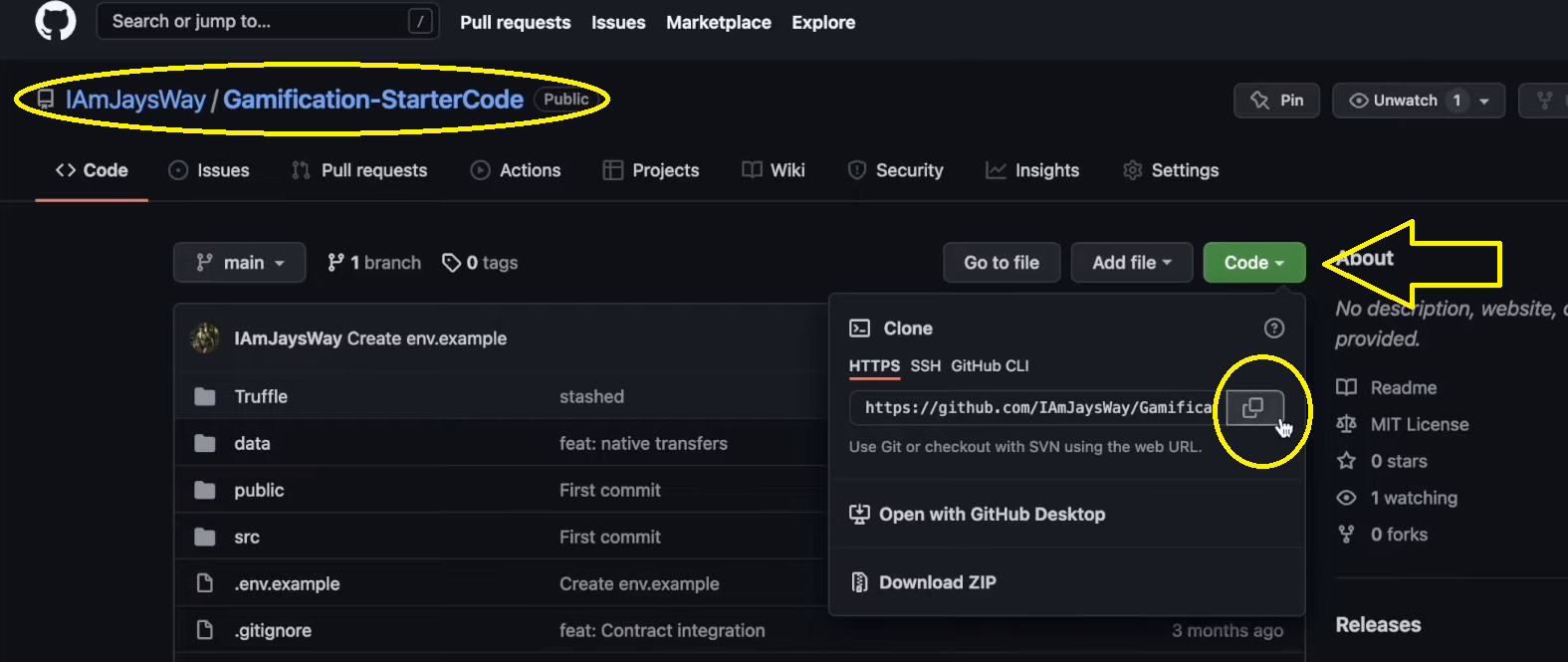The height and width of the screenshot is (662, 1568).
Task: Open the Add file dropdown
Action: point(1132,263)
